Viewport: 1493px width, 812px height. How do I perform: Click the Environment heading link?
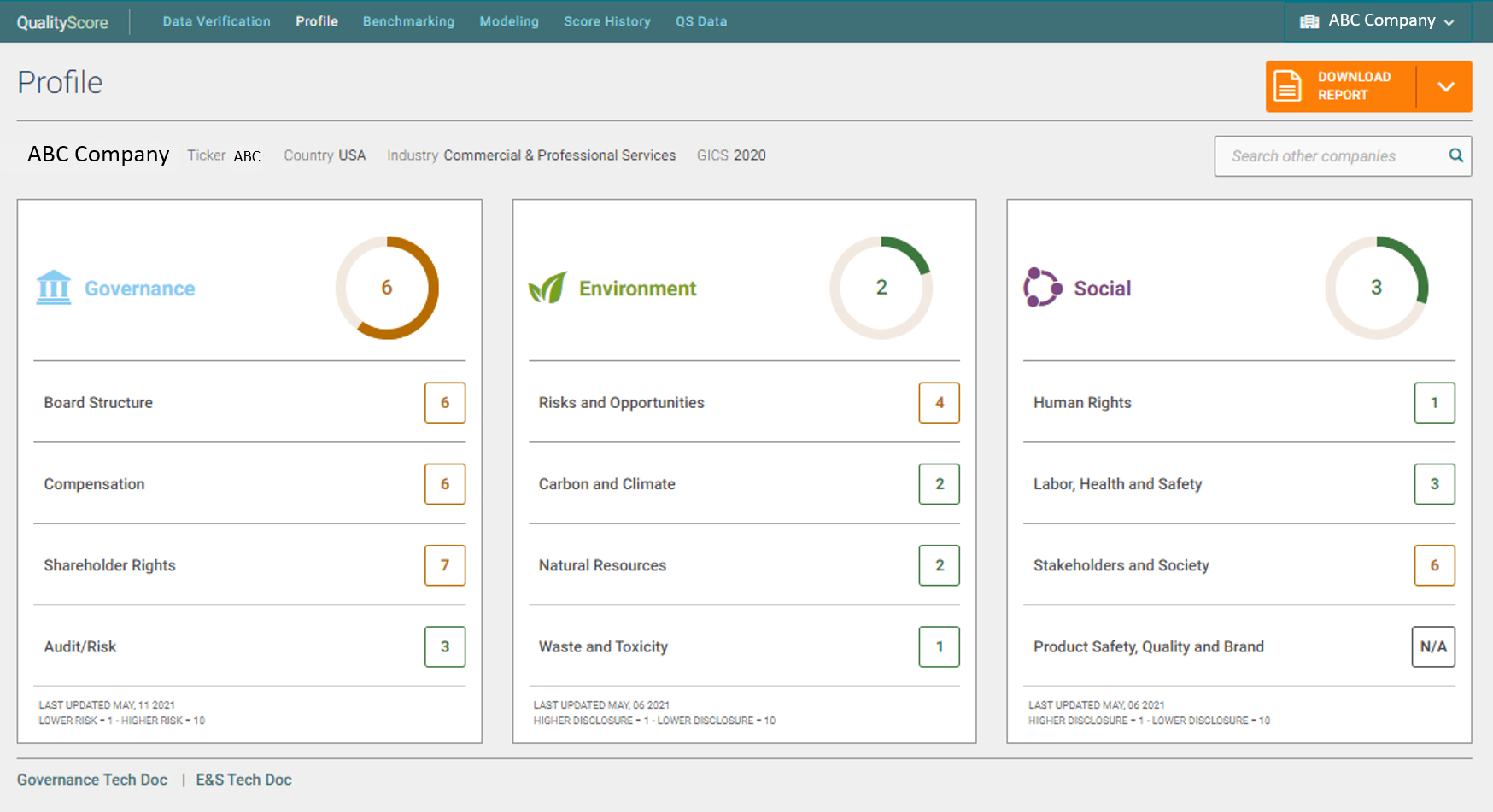pos(638,289)
